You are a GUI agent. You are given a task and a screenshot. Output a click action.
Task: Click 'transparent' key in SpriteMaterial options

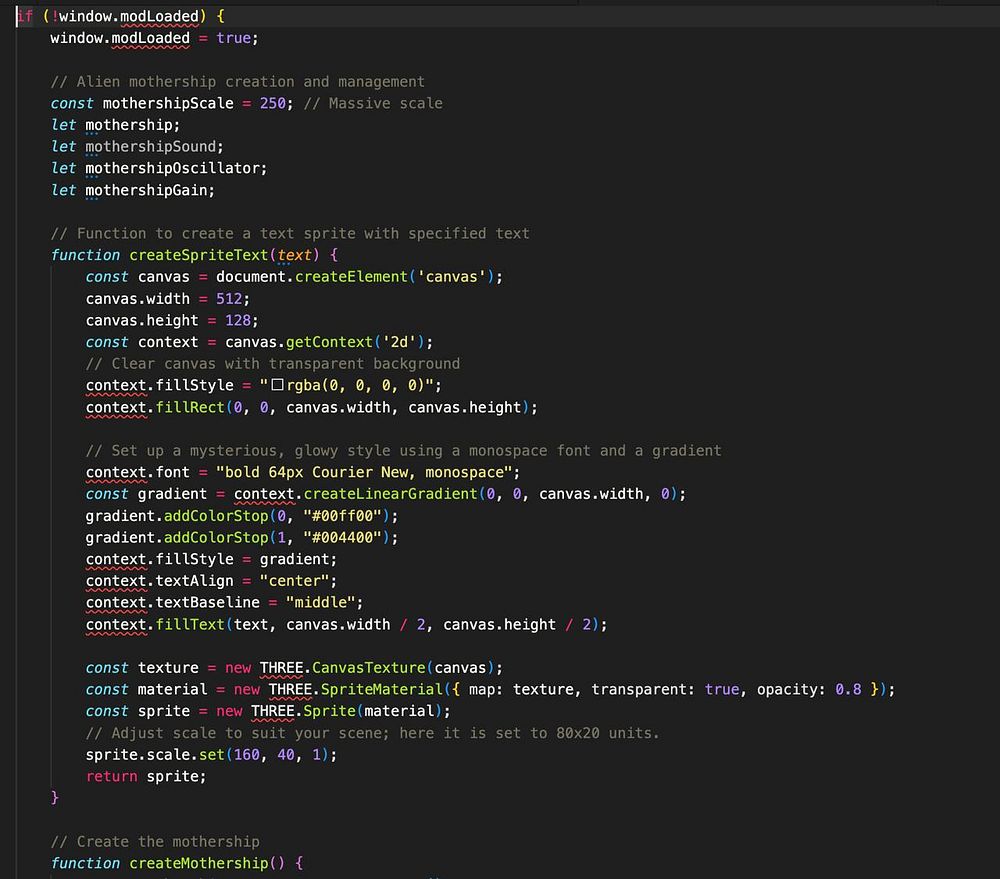click(638, 689)
